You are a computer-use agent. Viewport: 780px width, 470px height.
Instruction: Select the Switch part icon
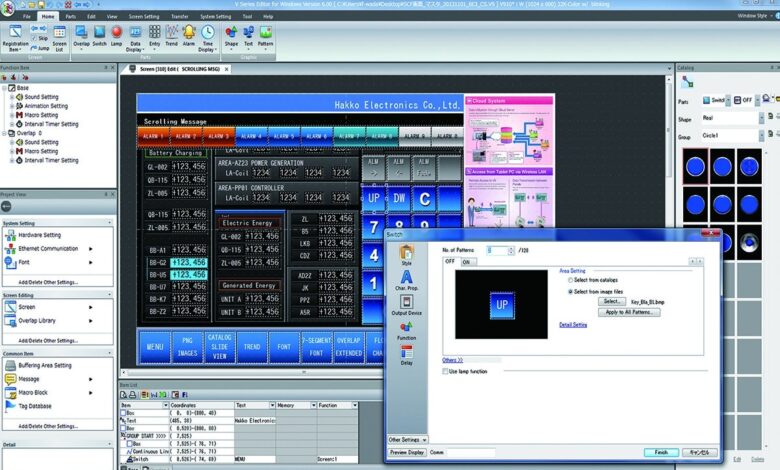(x=99, y=36)
